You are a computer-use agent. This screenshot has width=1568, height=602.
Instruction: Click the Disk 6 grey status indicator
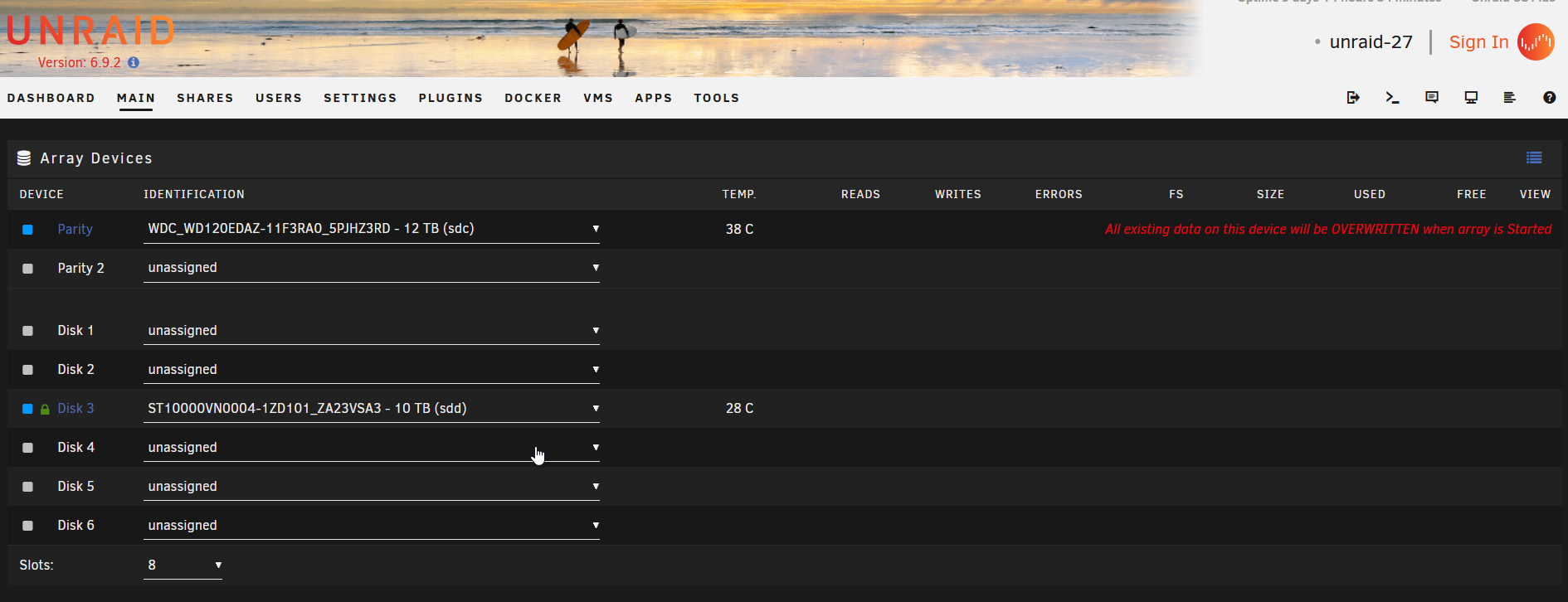tap(27, 526)
